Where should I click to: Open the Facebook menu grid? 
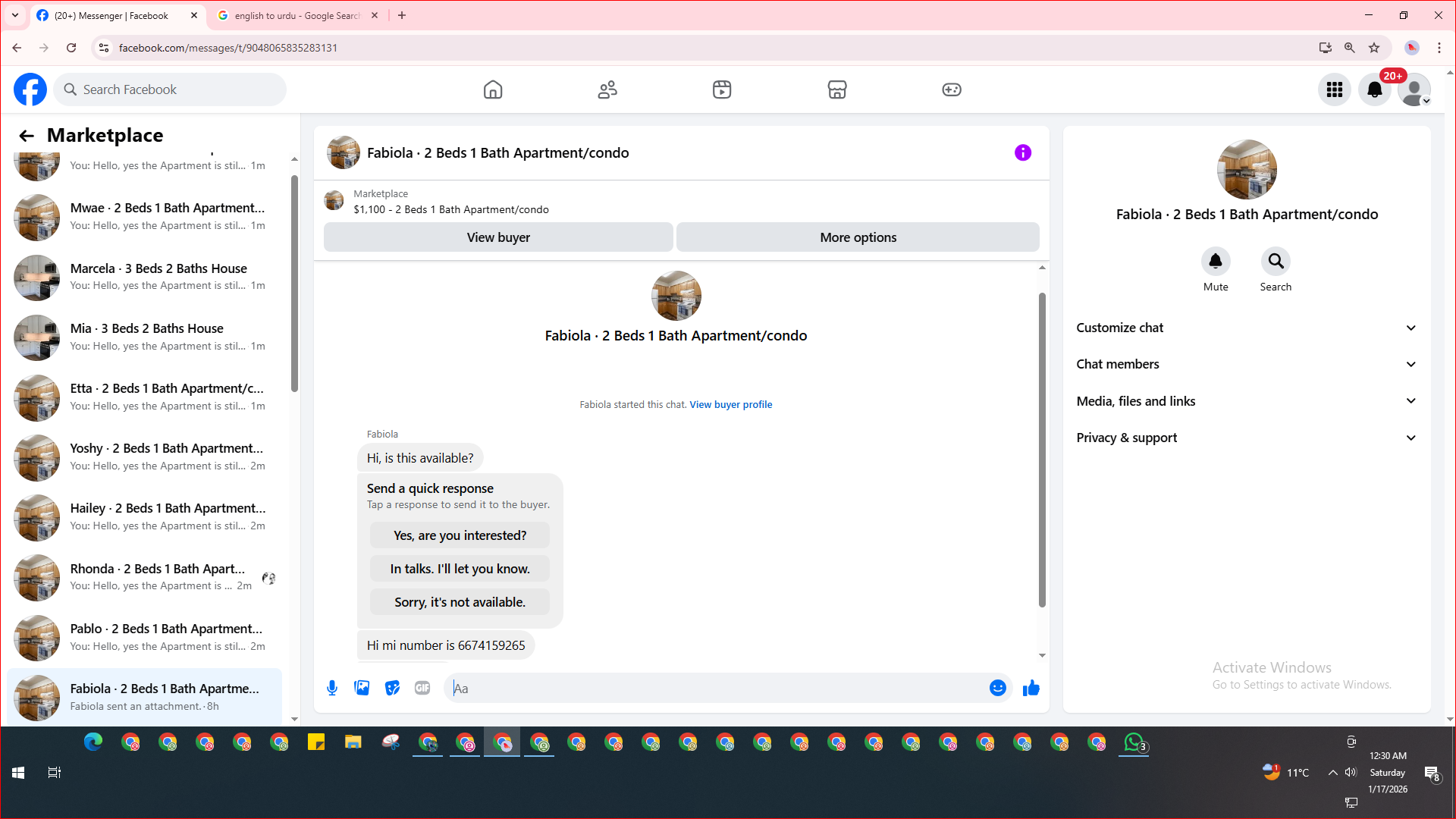pos(1334,89)
